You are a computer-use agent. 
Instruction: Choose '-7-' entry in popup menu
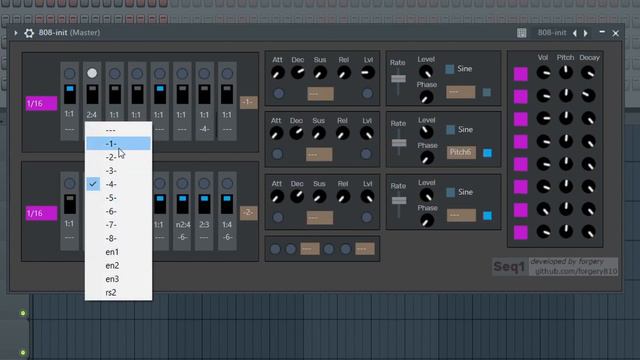118,224
